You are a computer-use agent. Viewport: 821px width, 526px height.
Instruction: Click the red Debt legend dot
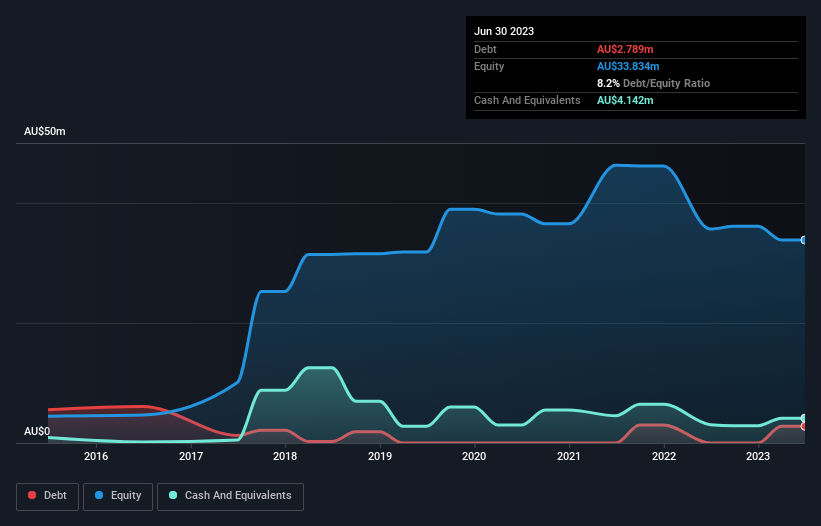[32, 495]
